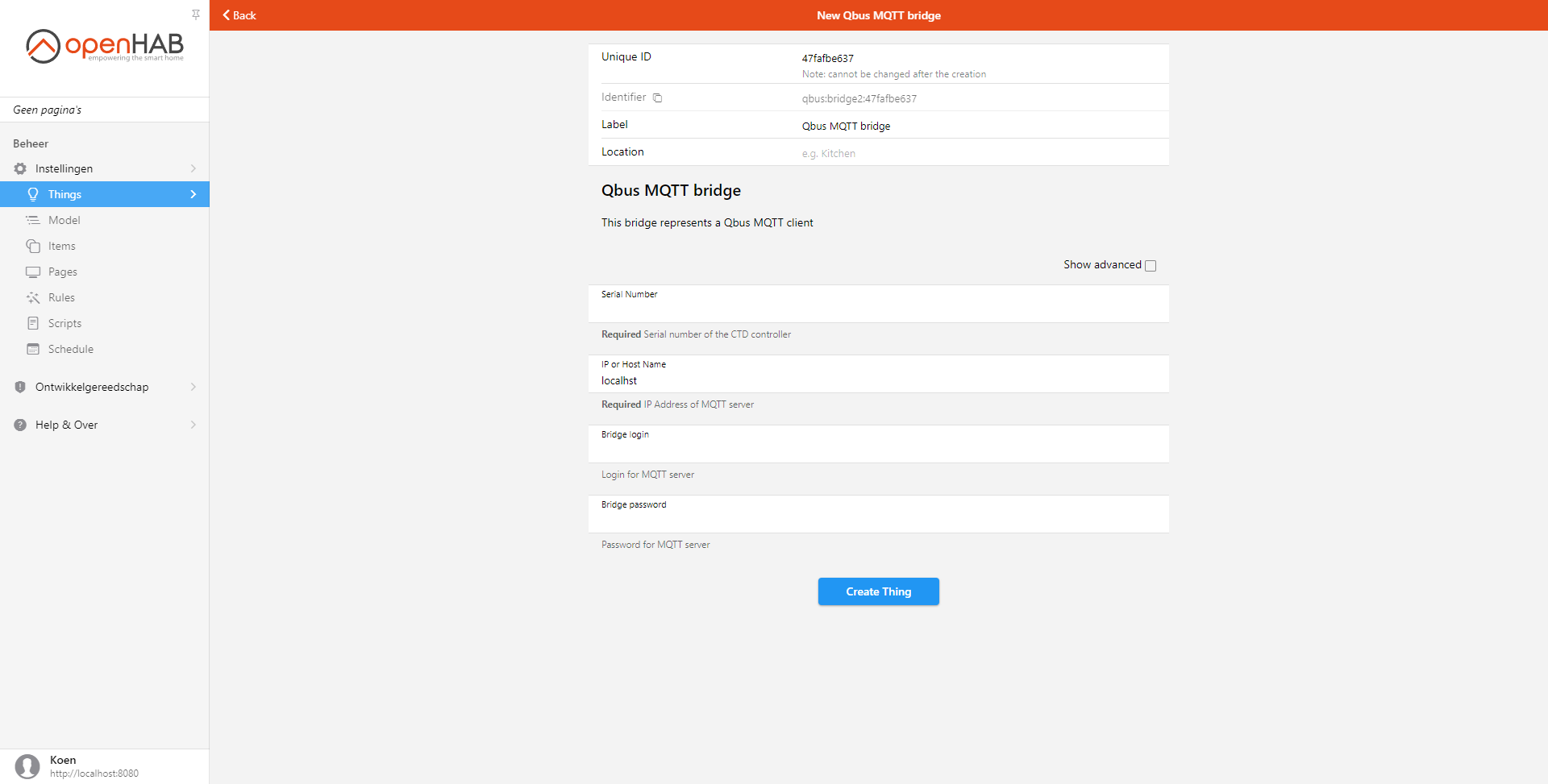This screenshot has height=784, width=1548.
Task: Open the Rules menu item
Action: click(105, 297)
